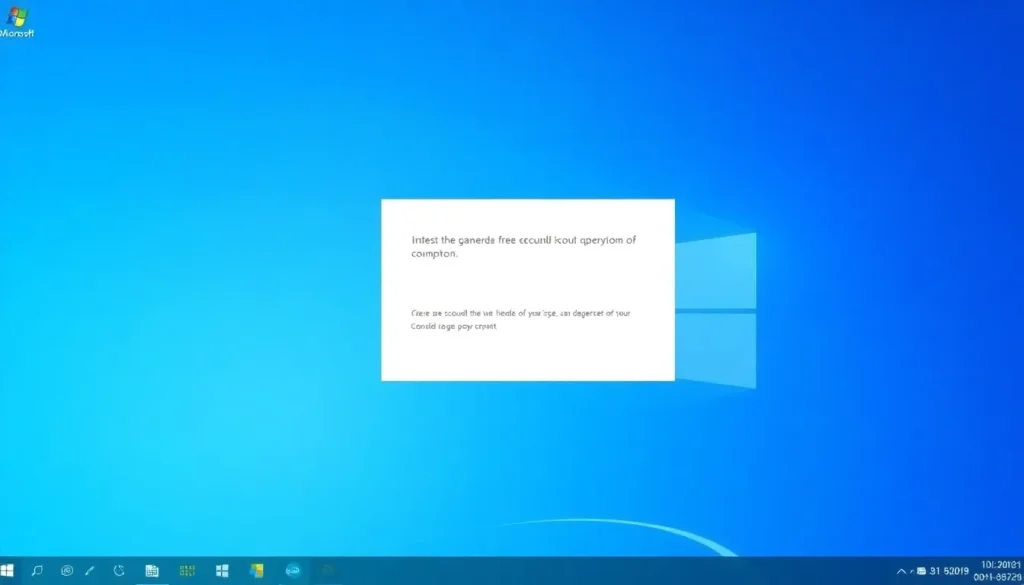
Task: Click the dialog heading starting "Intest the"
Action: point(524,247)
